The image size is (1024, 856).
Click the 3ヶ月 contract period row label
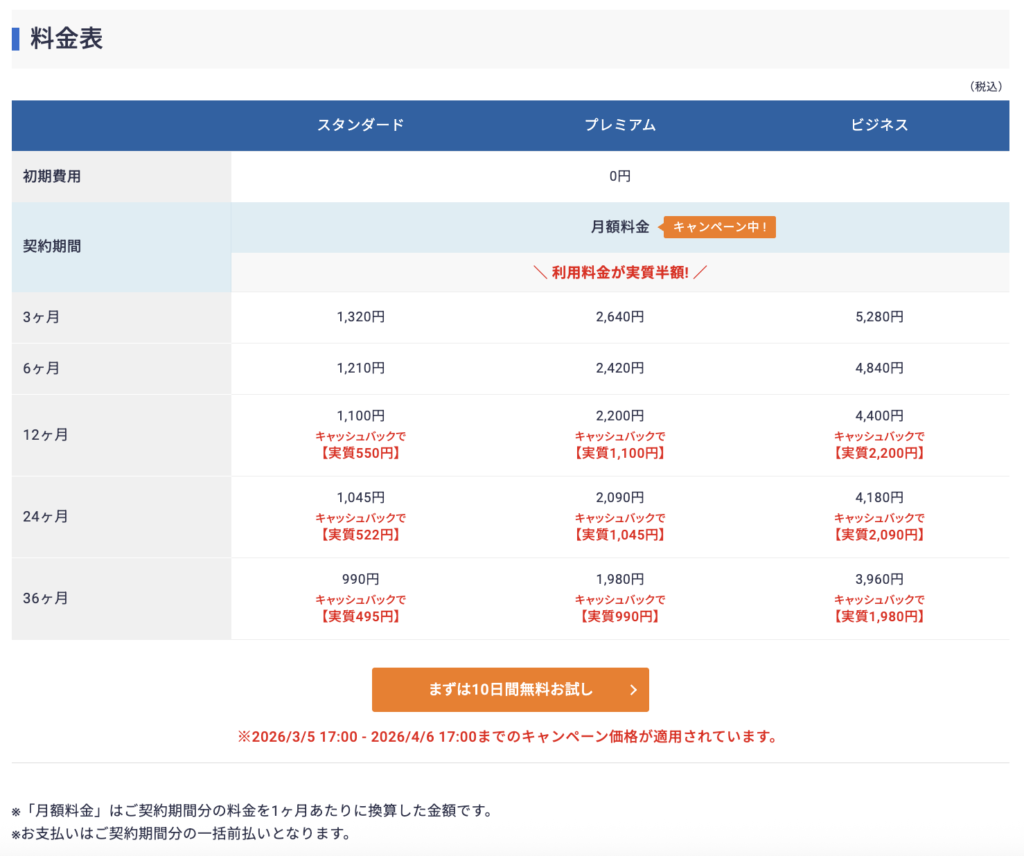[x=41, y=317]
